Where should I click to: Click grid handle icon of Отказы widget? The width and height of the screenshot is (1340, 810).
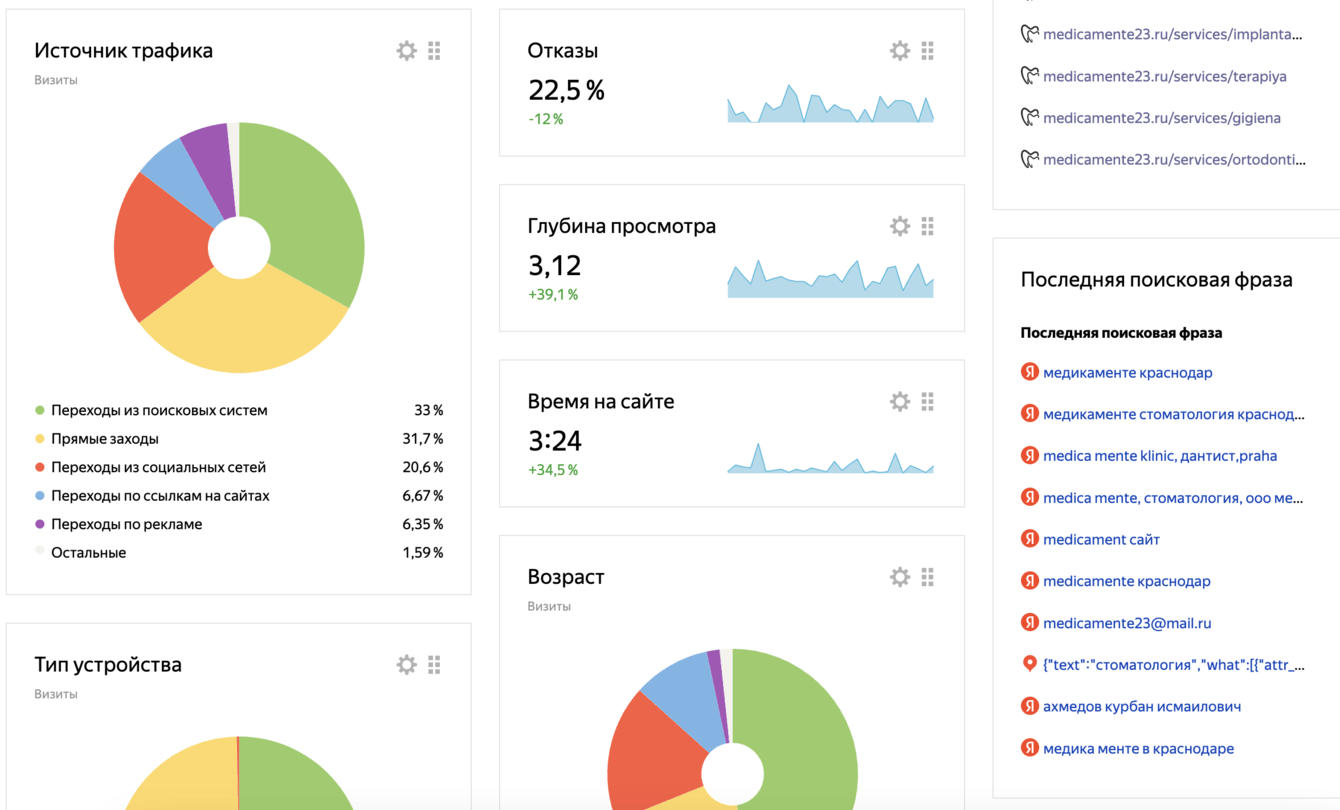928,51
